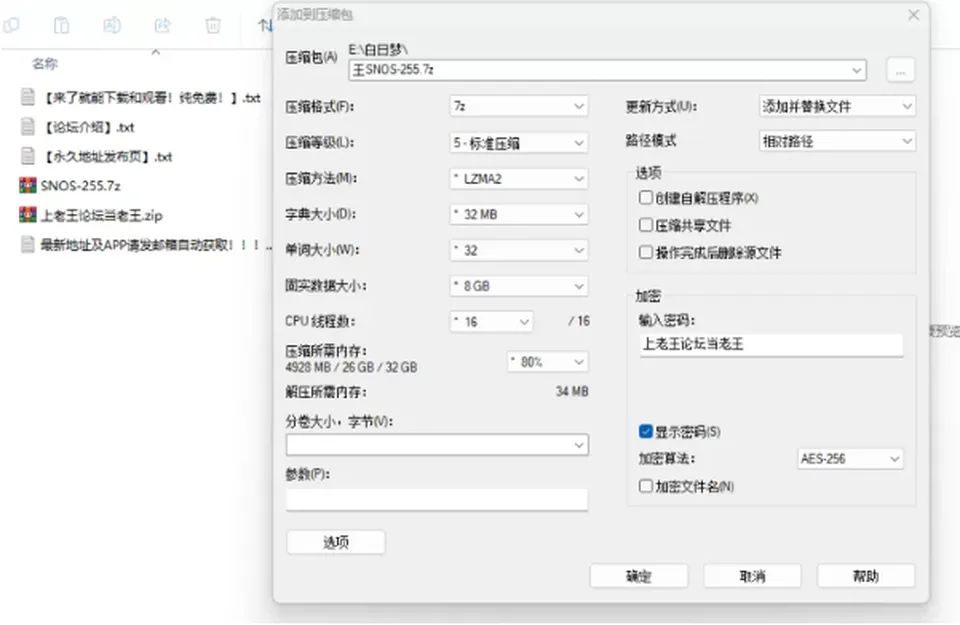The height and width of the screenshot is (625, 960).
Task: Select the 最新地址及APP请发邮箱自动获取 file icon
Action: [x=28, y=244]
